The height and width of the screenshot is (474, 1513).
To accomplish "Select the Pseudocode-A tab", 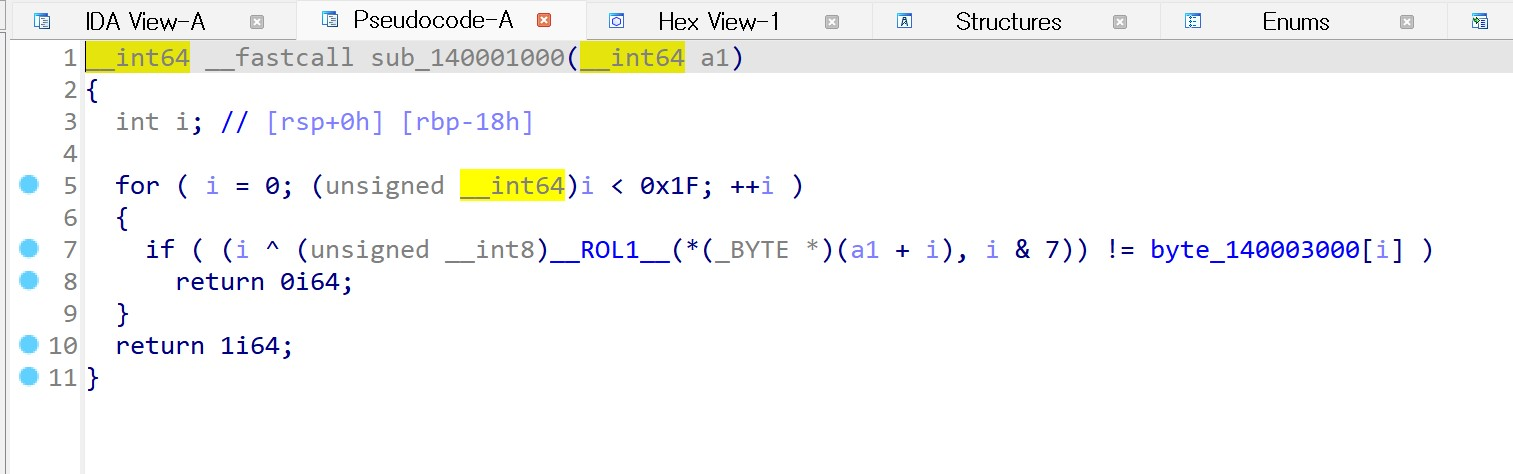I will coord(433,19).
